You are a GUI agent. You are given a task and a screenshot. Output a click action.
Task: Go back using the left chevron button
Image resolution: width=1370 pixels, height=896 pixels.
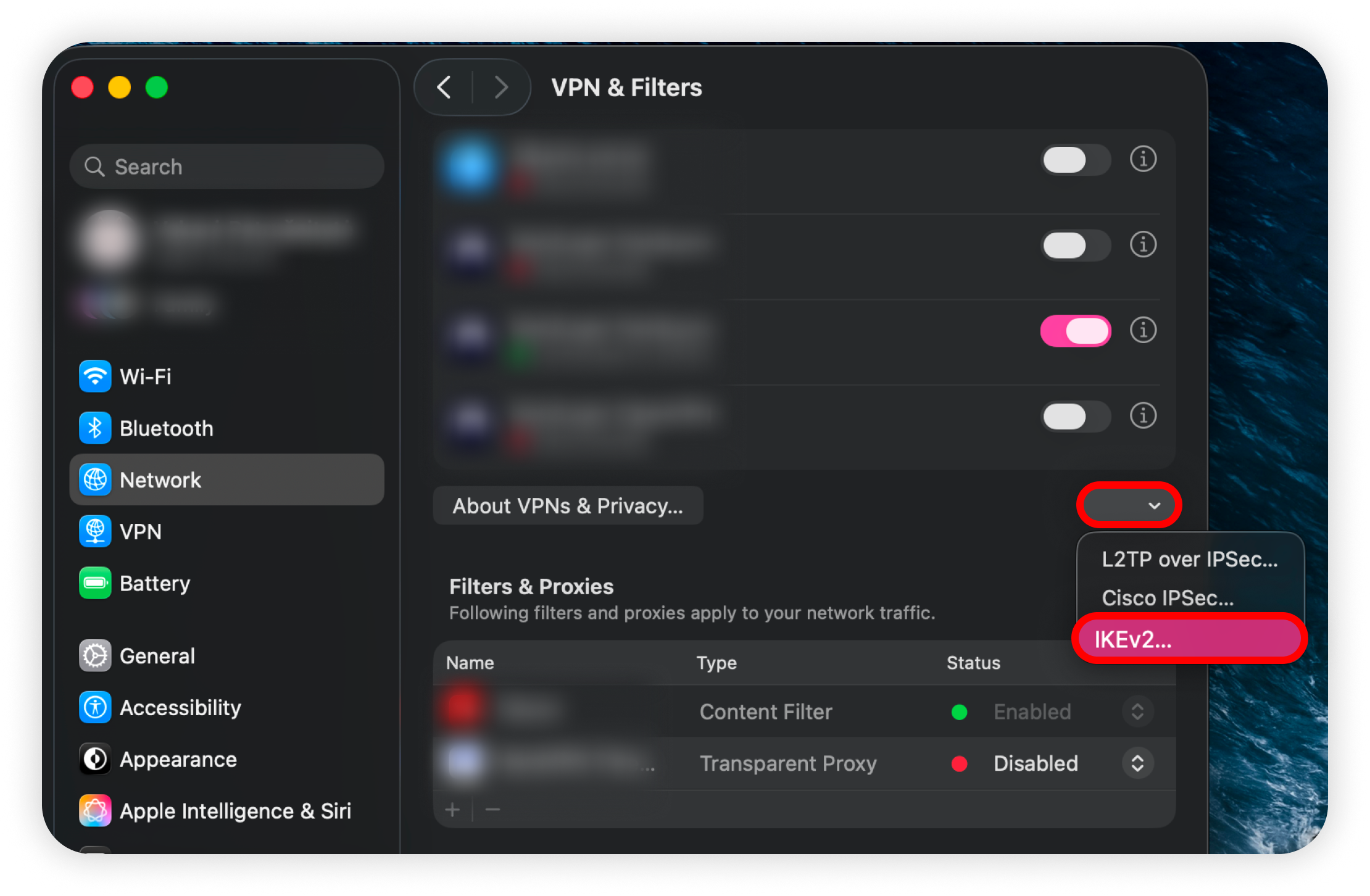coord(444,88)
